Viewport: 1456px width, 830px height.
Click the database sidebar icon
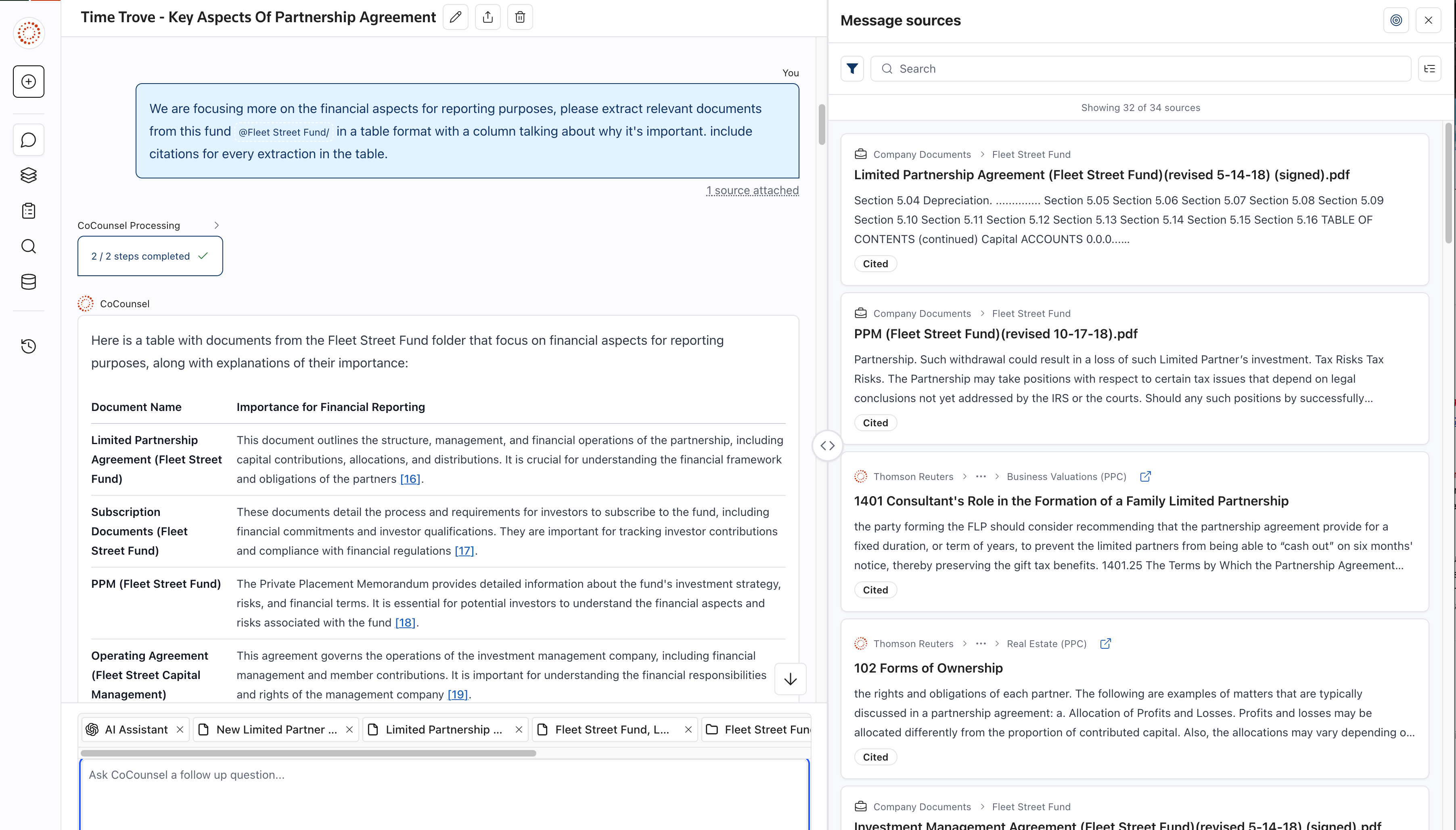click(x=29, y=282)
